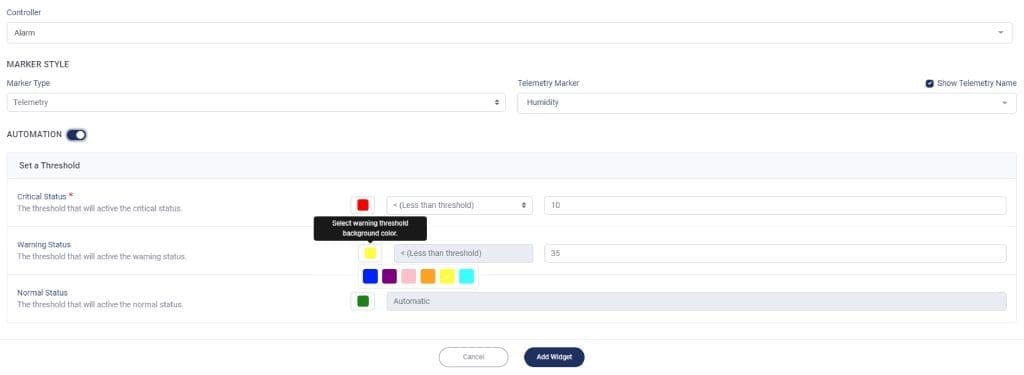1024x375 pixels.
Task: Click the green Normal Status color box
Action: click(362, 301)
